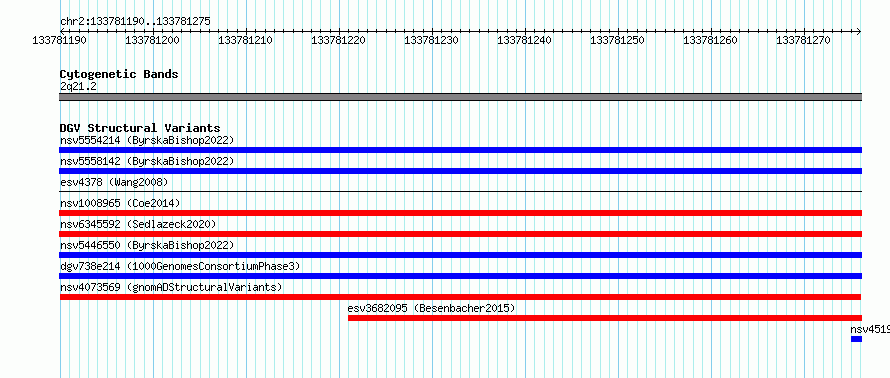Open variant label nsv5554214 (ByrskaBishop2022)
This screenshot has width=890, height=378.
(x=147, y=140)
